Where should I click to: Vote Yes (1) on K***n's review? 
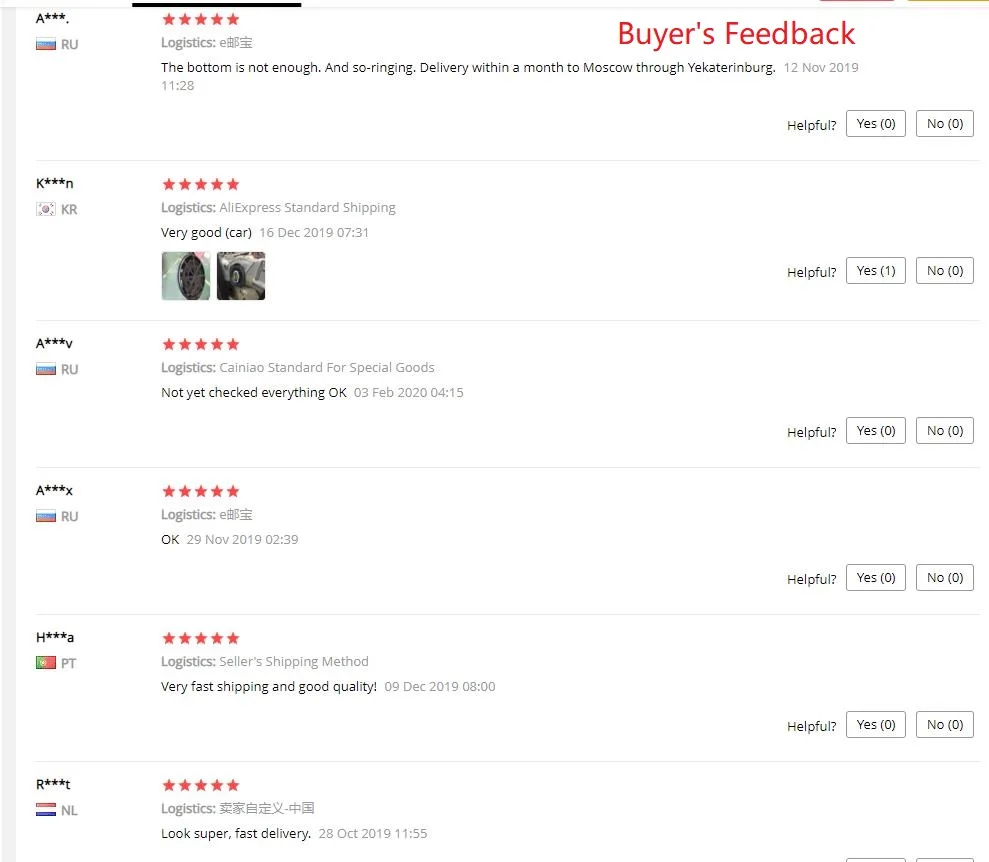tap(875, 271)
